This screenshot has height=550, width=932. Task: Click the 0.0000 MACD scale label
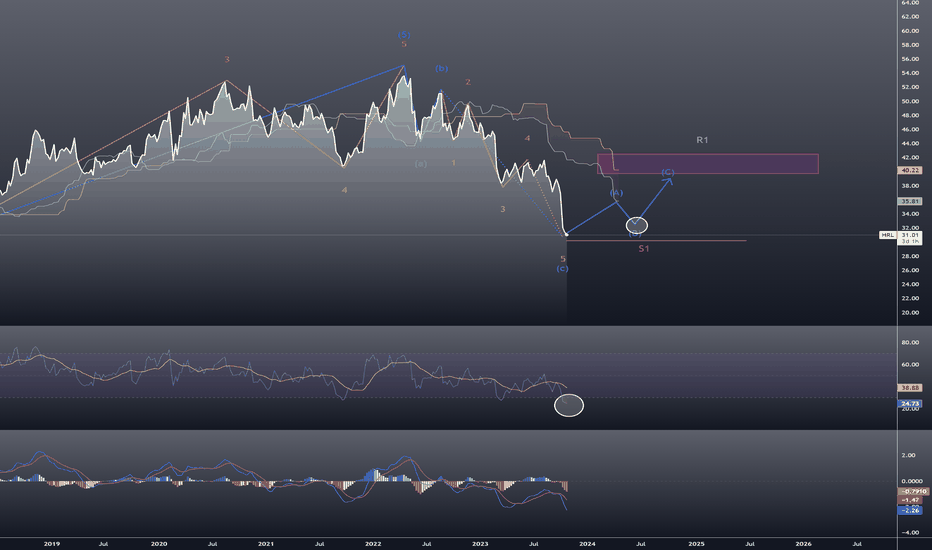tap(912, 481)
